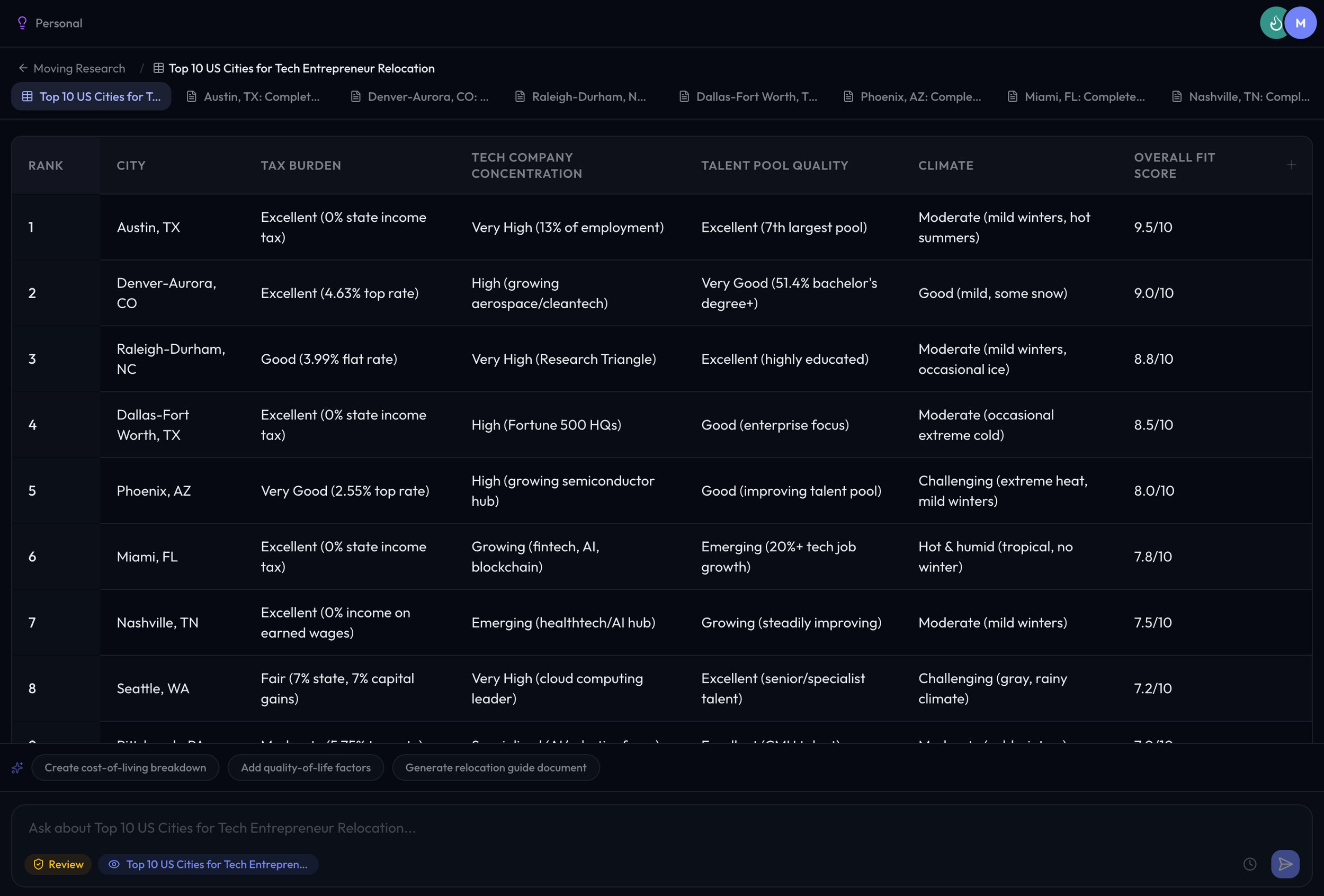
Task: Click the Overall Fit Score column header
Action: [x=1174, y=165]
